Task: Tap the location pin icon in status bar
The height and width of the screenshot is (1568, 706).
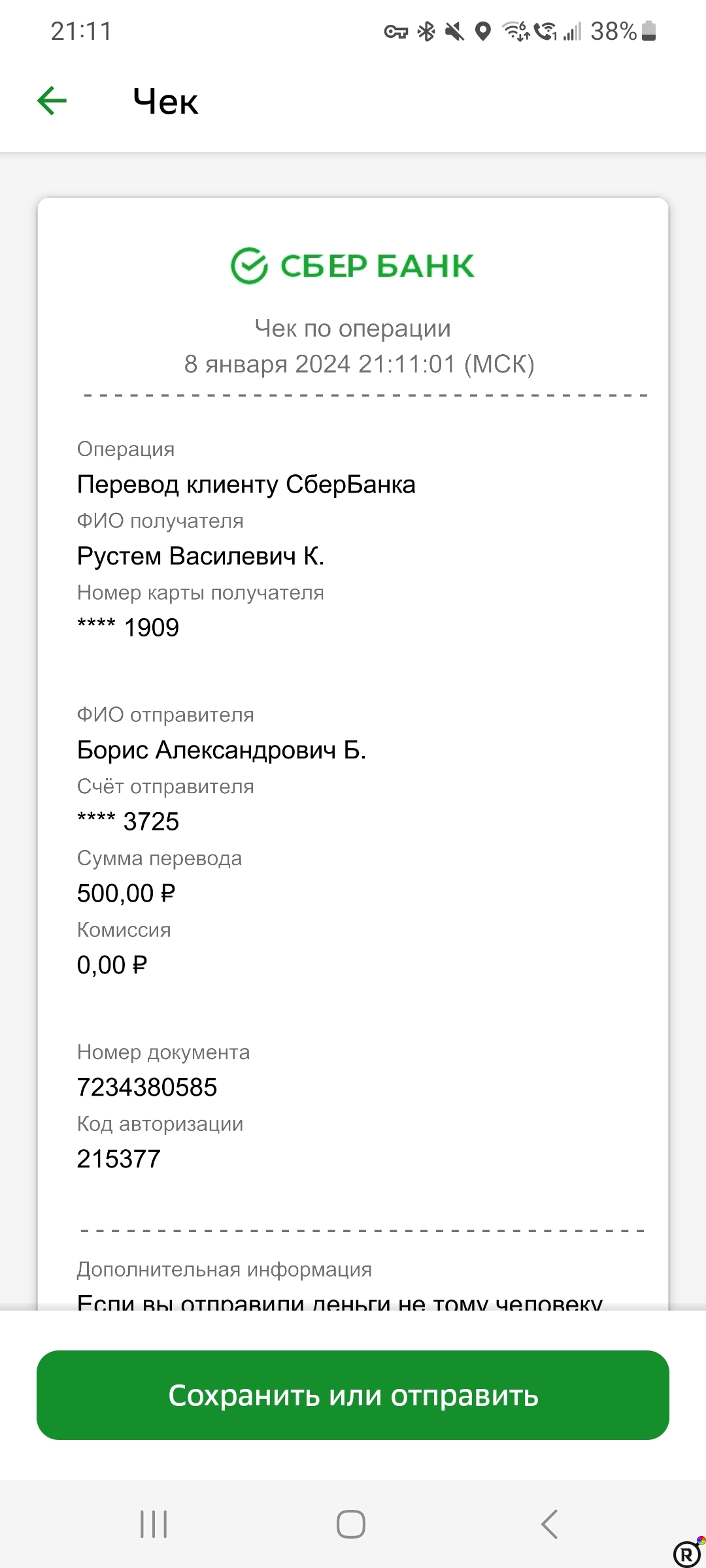Action: coord(484,31)
